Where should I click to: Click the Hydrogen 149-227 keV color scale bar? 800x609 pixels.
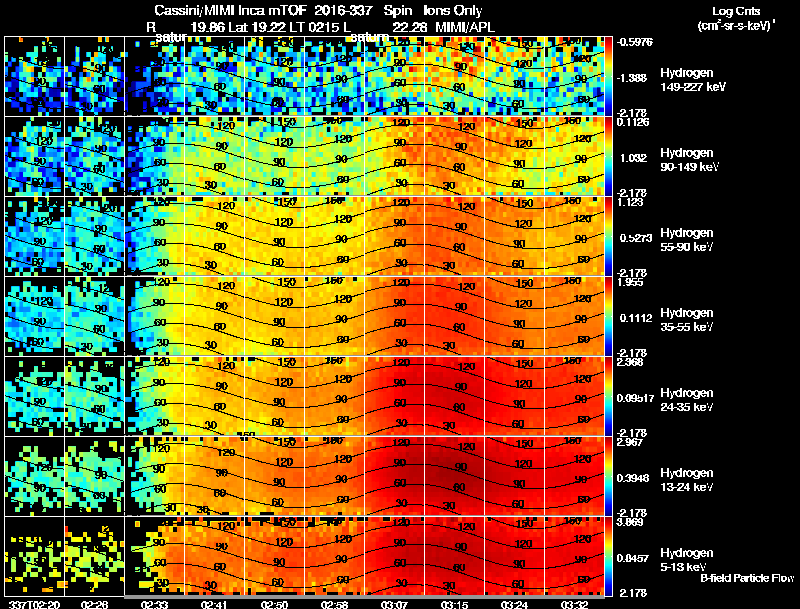point(608,76)
